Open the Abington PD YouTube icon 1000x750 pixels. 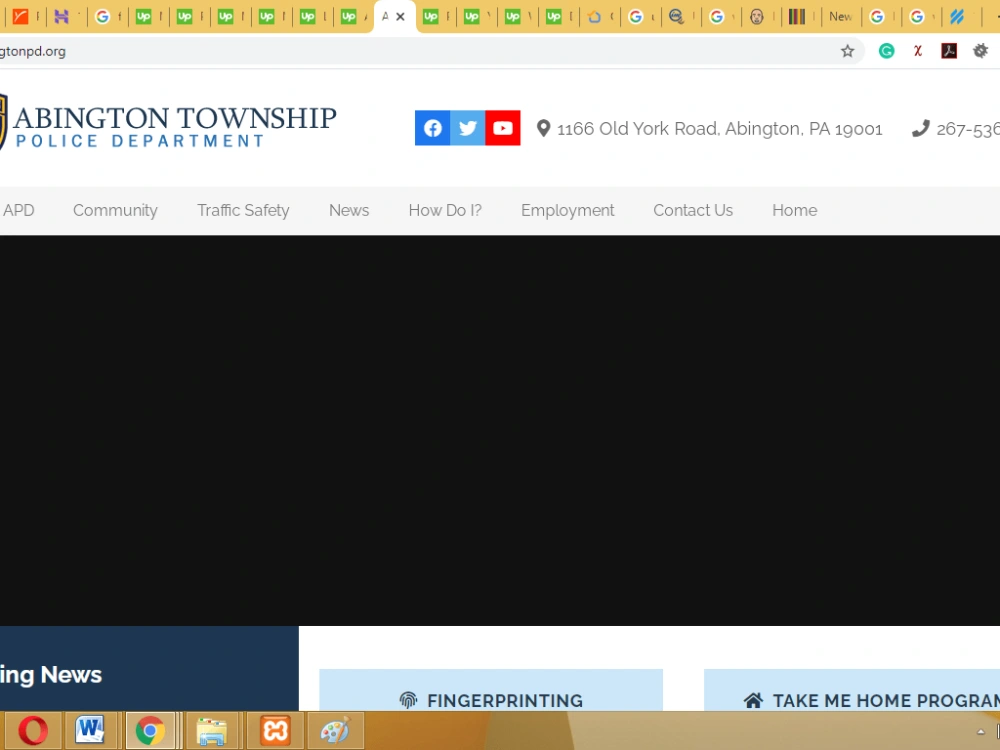[503, 128]
